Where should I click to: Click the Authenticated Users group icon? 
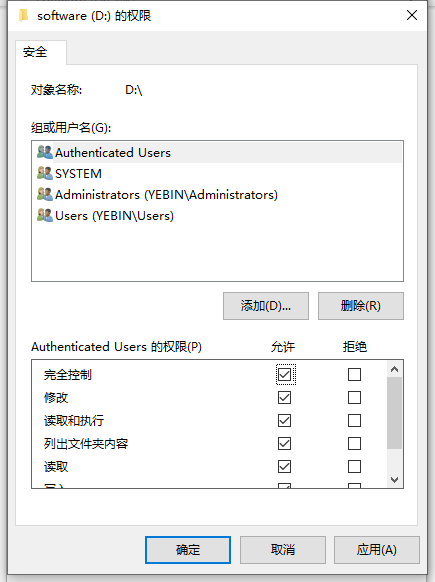[45, 152]
